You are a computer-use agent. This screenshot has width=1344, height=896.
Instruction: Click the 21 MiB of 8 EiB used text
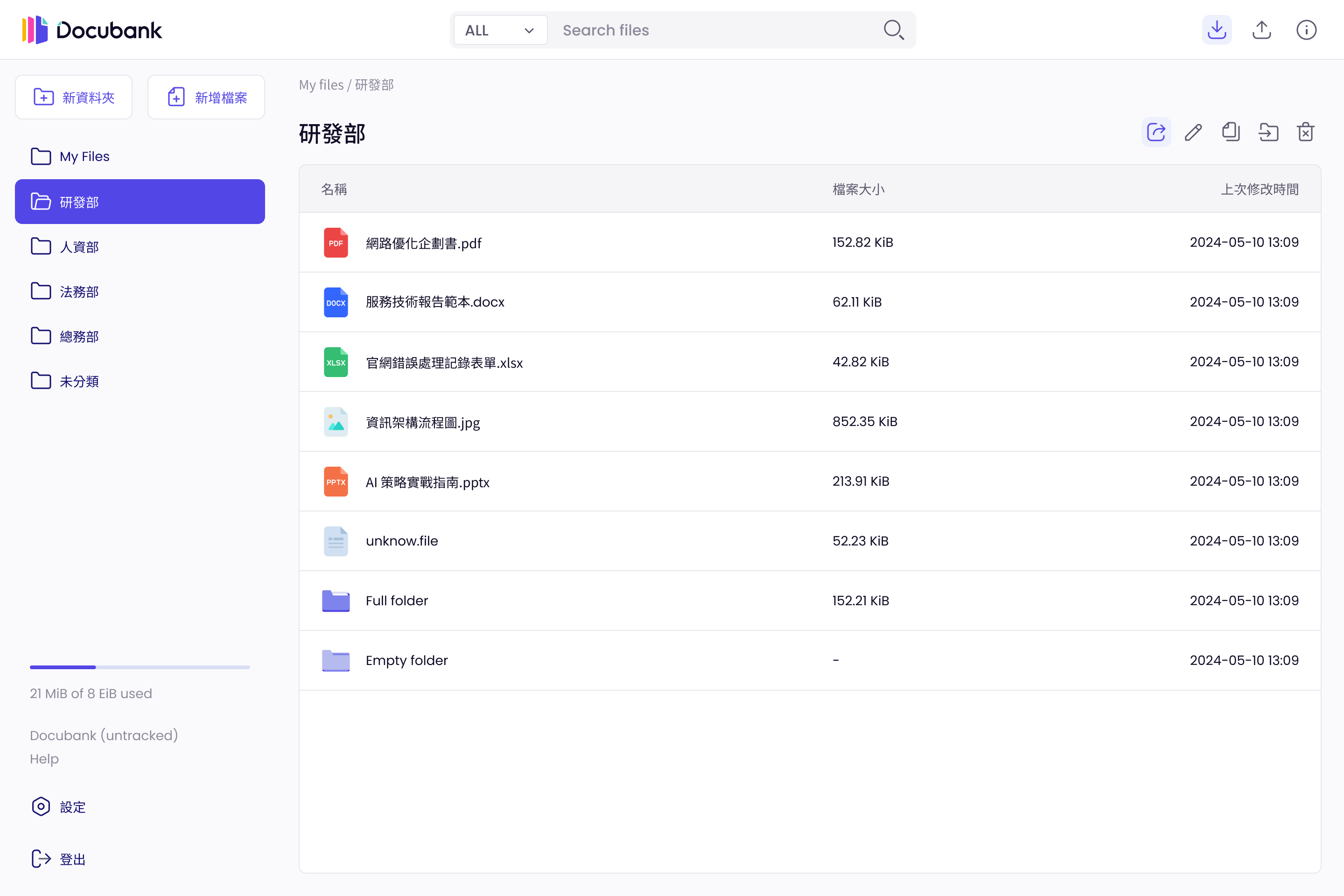91,694
